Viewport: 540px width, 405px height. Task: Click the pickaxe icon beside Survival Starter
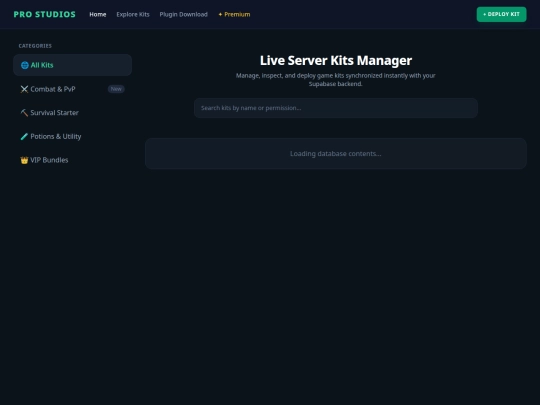click(x=24, y=113)
